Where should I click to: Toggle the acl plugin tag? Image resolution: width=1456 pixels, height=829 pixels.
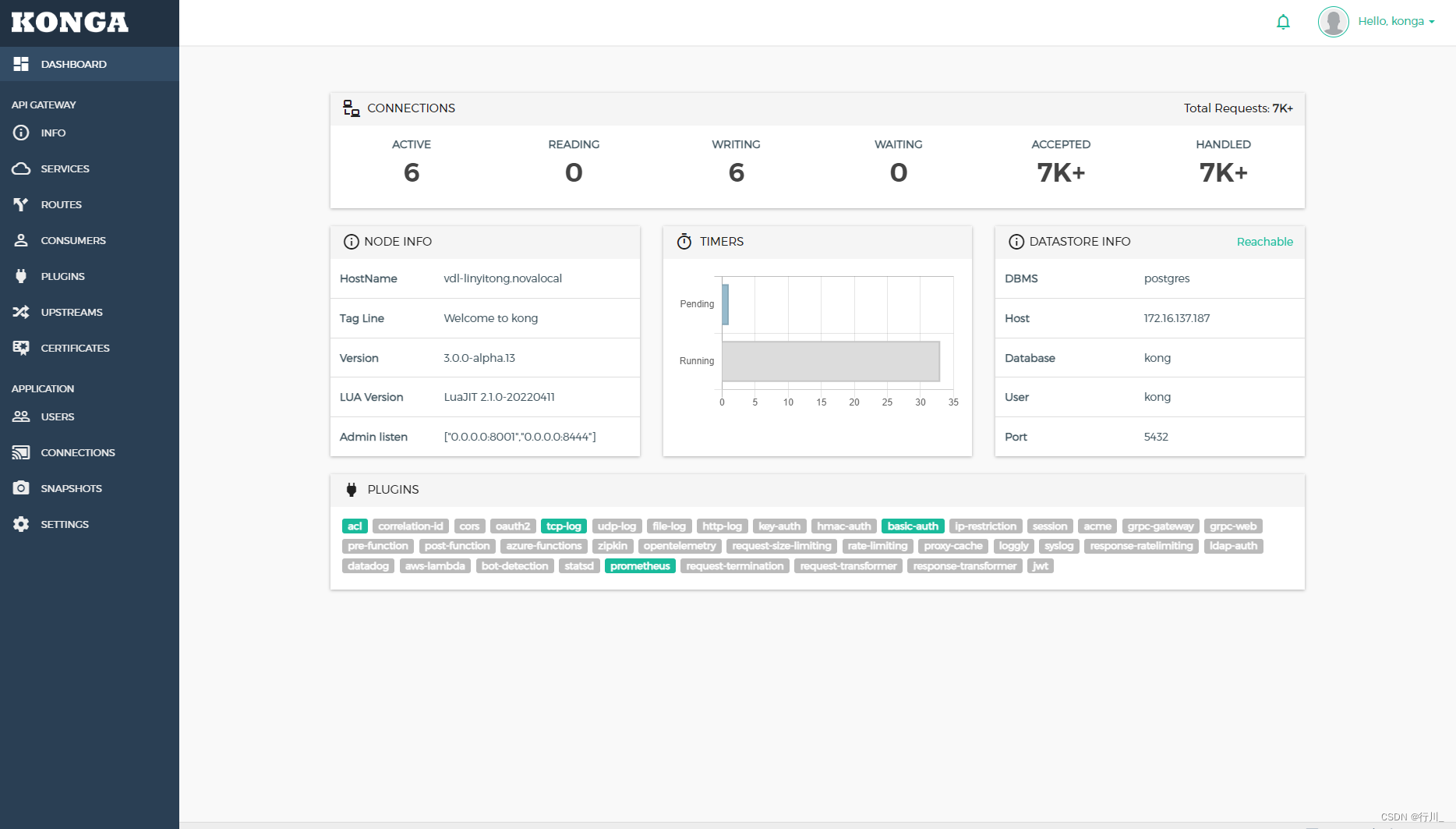[x=355, y=526]
